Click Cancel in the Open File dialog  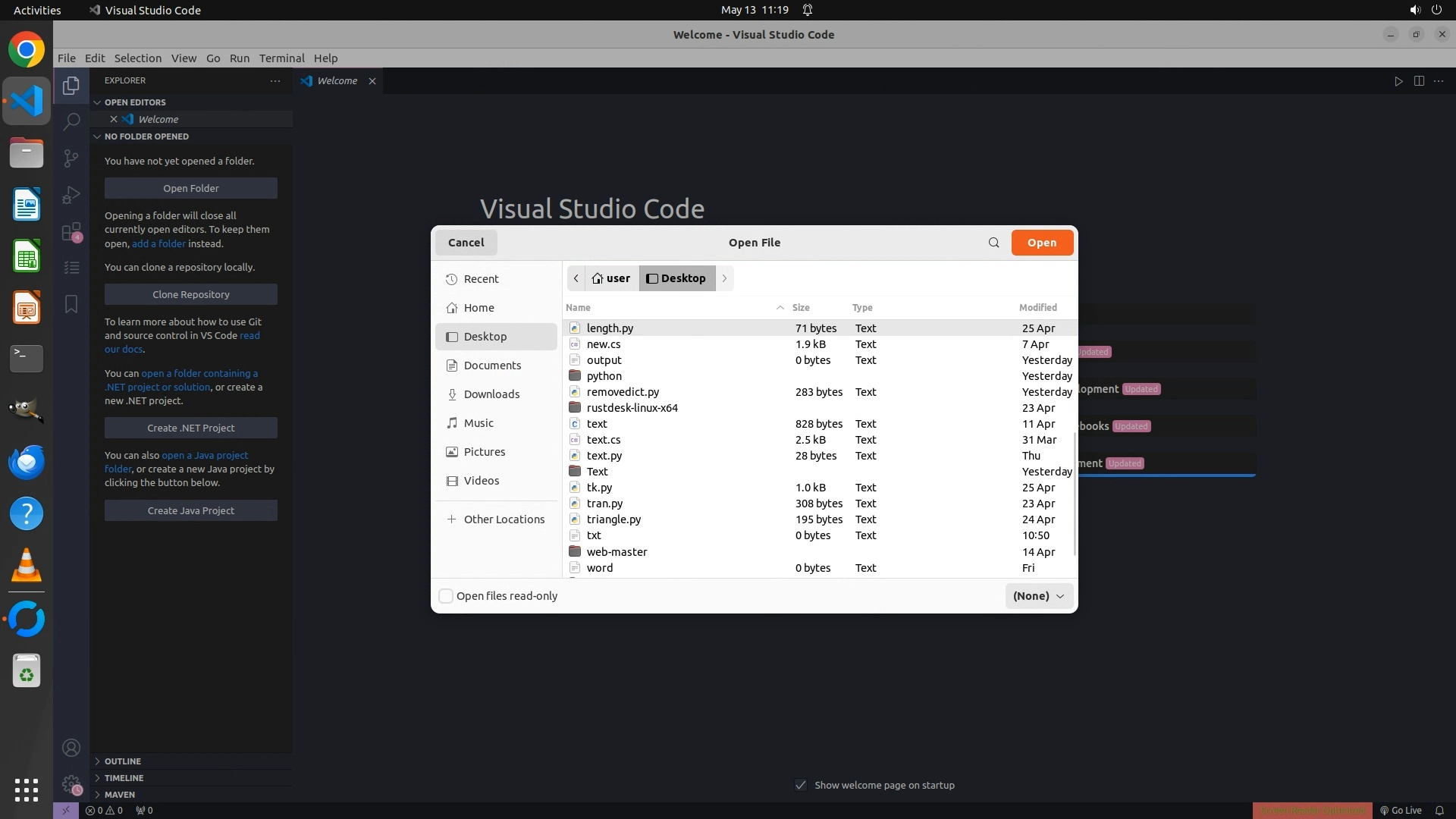466,243
